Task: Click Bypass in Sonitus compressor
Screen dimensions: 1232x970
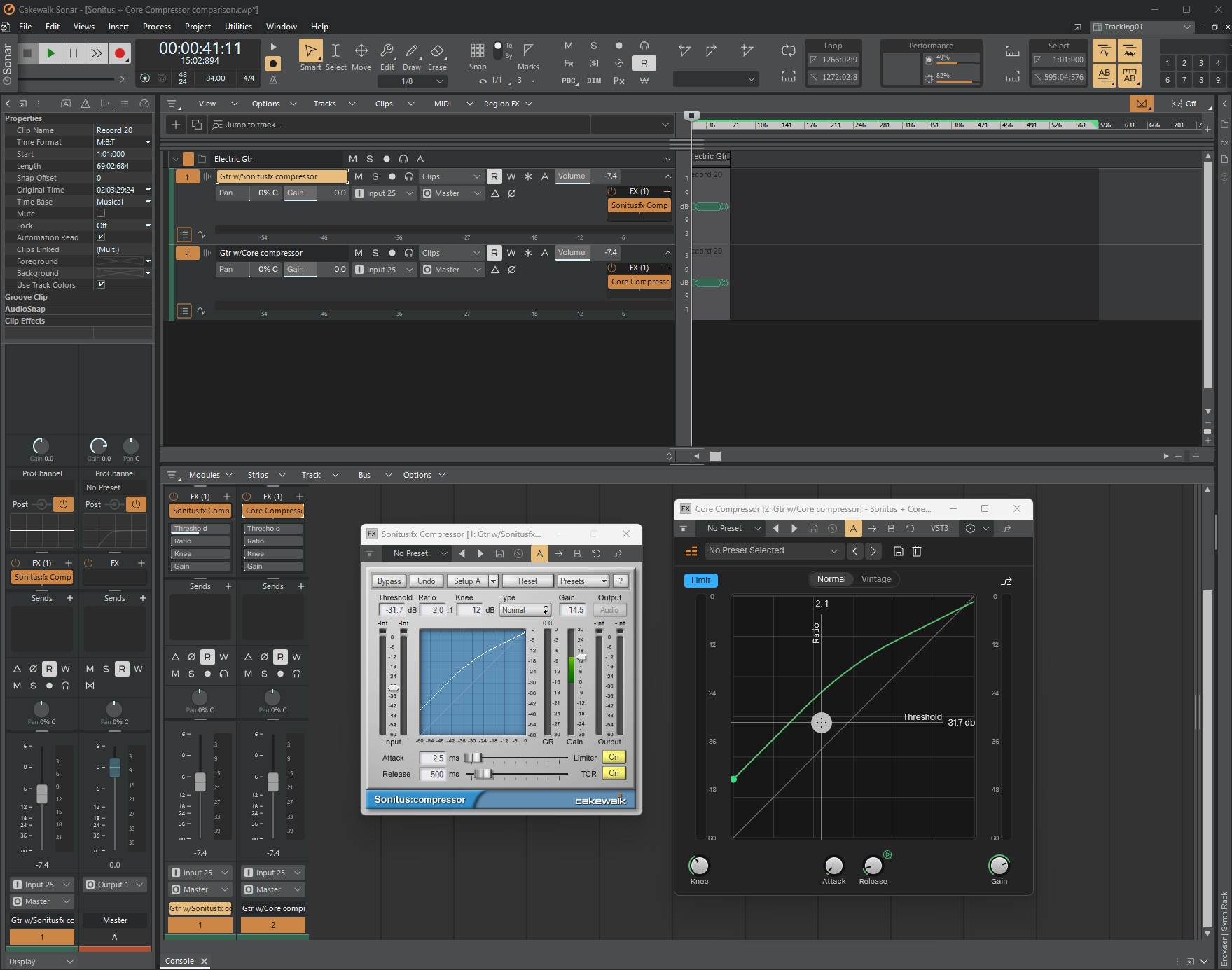Action: tap(389, 581)
